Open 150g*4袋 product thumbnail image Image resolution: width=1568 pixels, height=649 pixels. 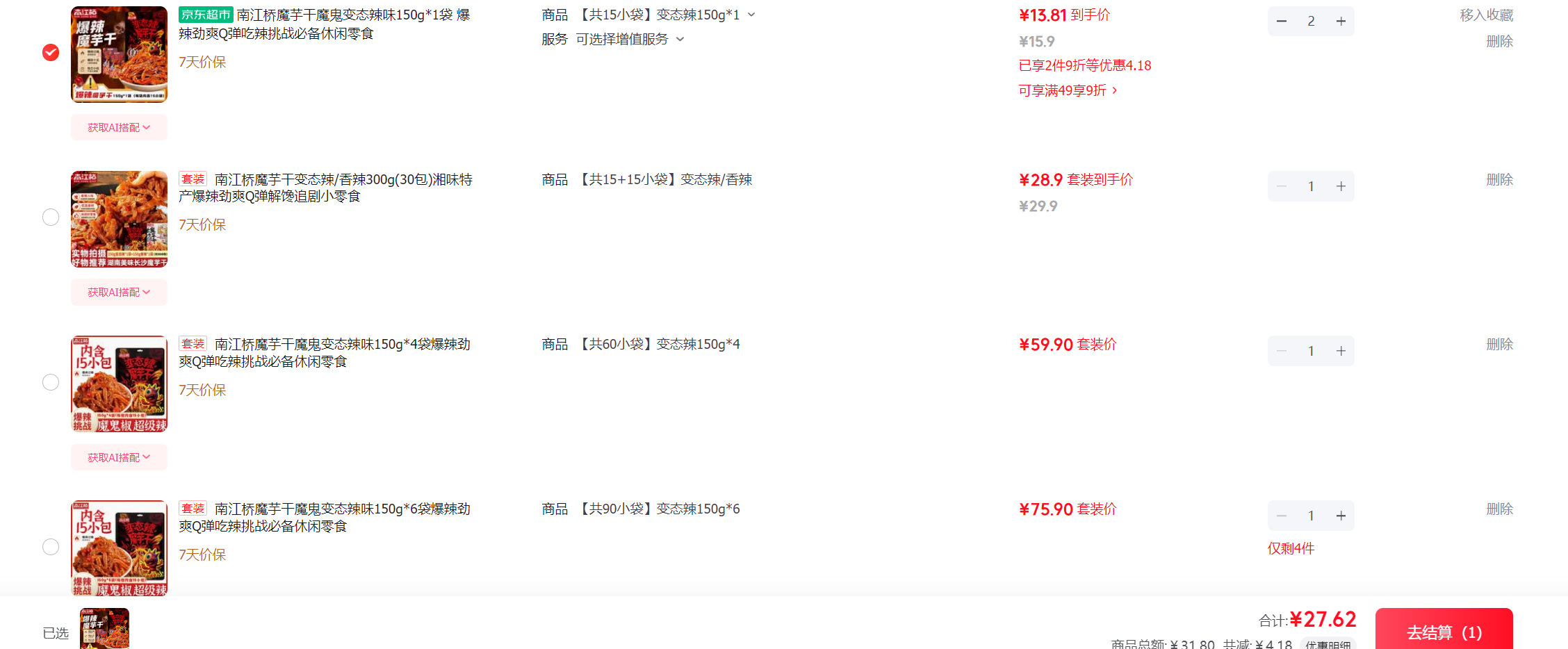(x=119, y=384)
